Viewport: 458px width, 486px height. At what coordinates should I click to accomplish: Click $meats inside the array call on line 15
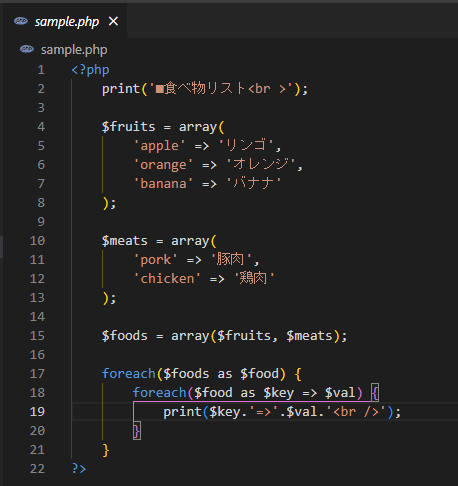pyautogui.click(x=309, y=336)
